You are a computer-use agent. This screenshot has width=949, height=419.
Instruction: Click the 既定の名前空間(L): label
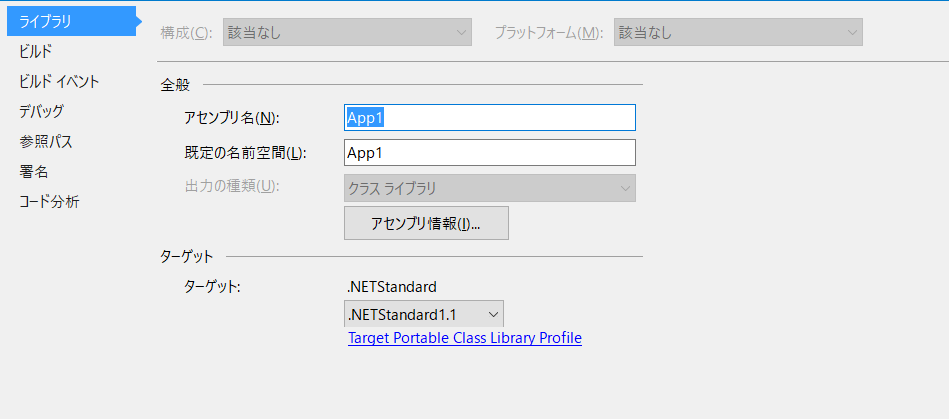246,153
